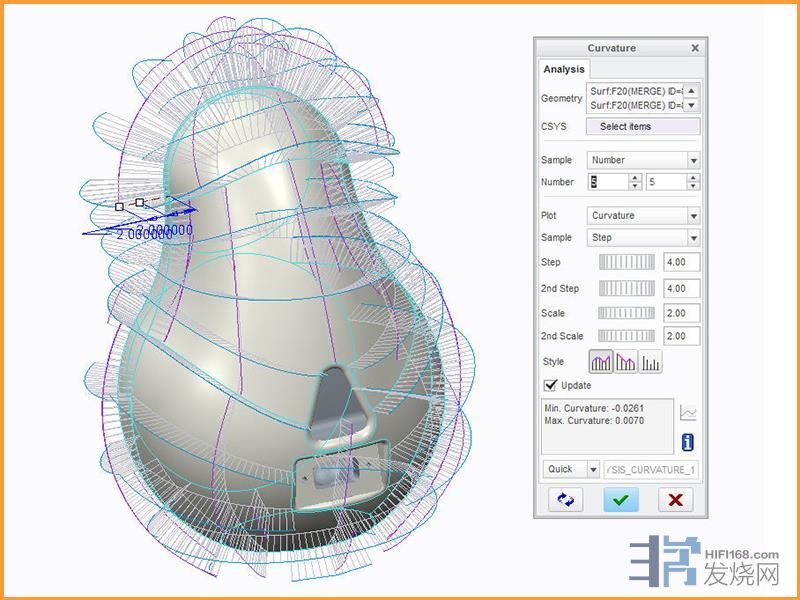The image size is (800, 600).
Task: Close the Curvature dialog
Action: click(x=695, y=48)
